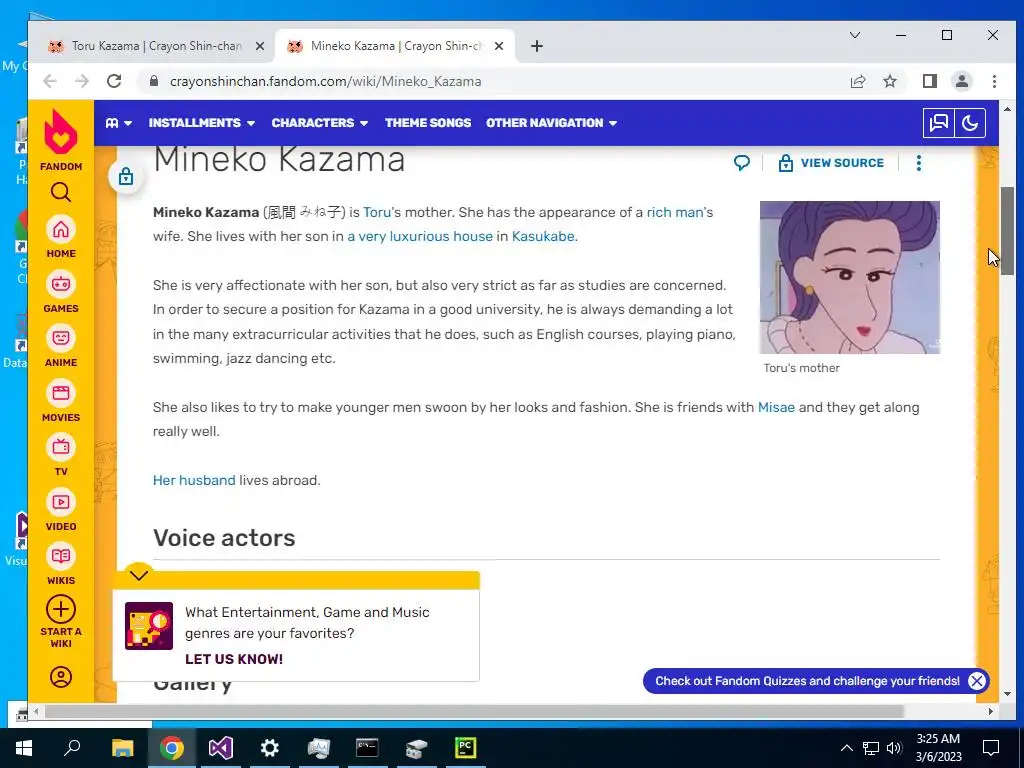Bookmark this page with the star icon
Image resolution: width=1024 pixels, height=768 pixels.
(890, 81)
